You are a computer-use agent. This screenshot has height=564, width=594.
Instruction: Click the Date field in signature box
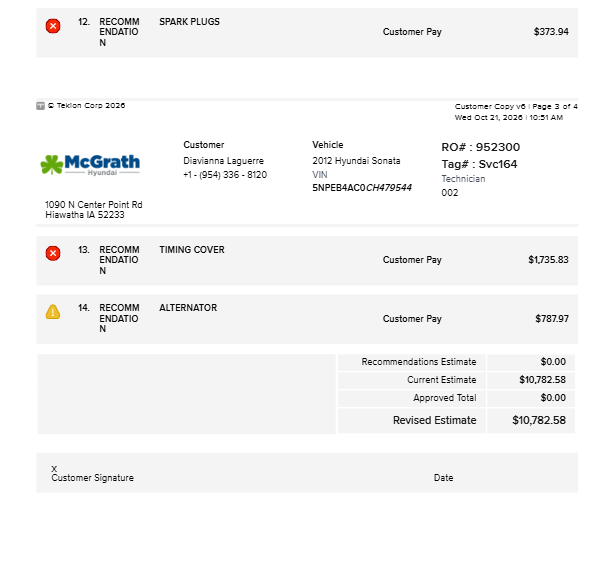tap(443, 478)
